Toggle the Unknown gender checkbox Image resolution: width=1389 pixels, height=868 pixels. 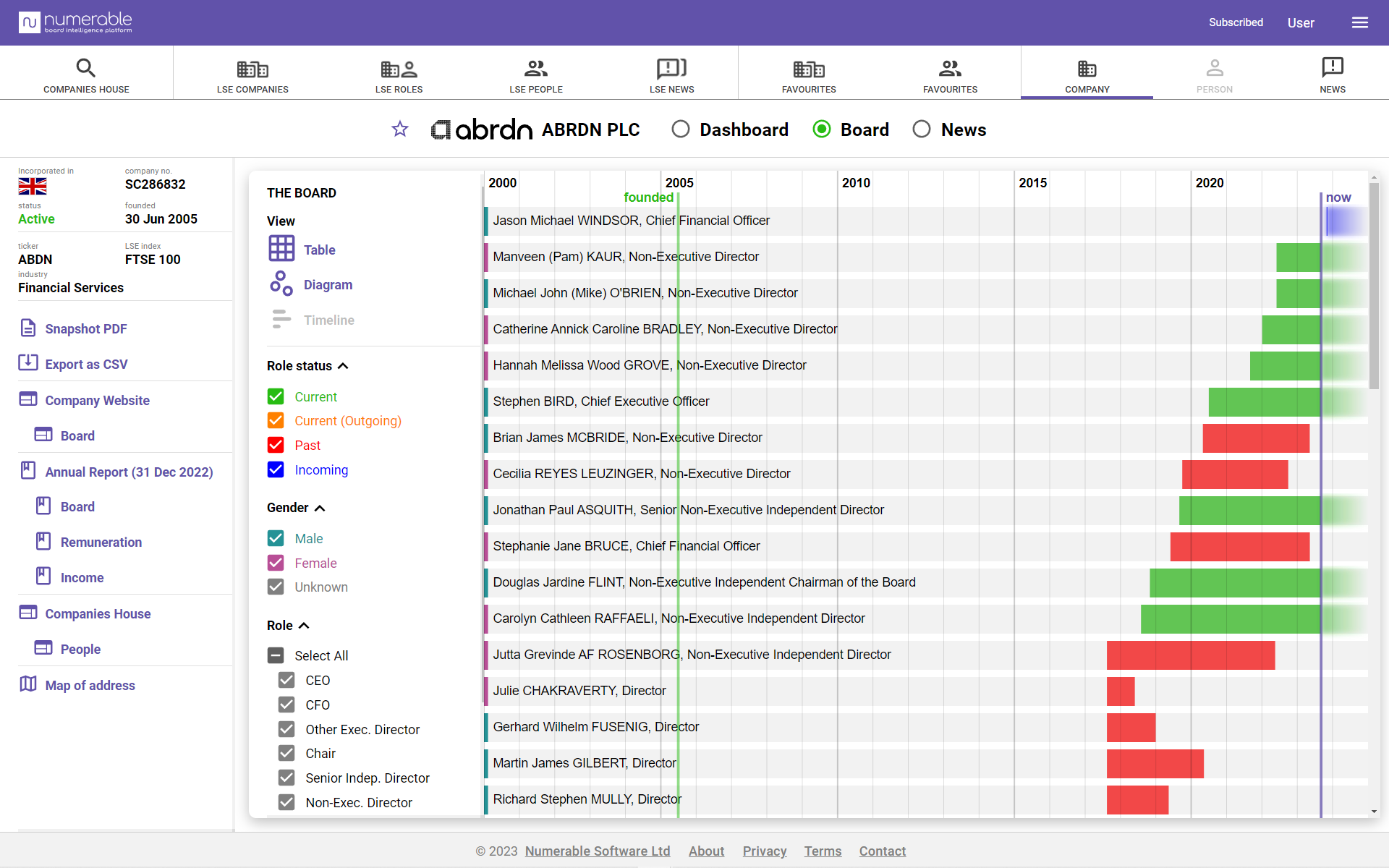click(x=276, y=587)
